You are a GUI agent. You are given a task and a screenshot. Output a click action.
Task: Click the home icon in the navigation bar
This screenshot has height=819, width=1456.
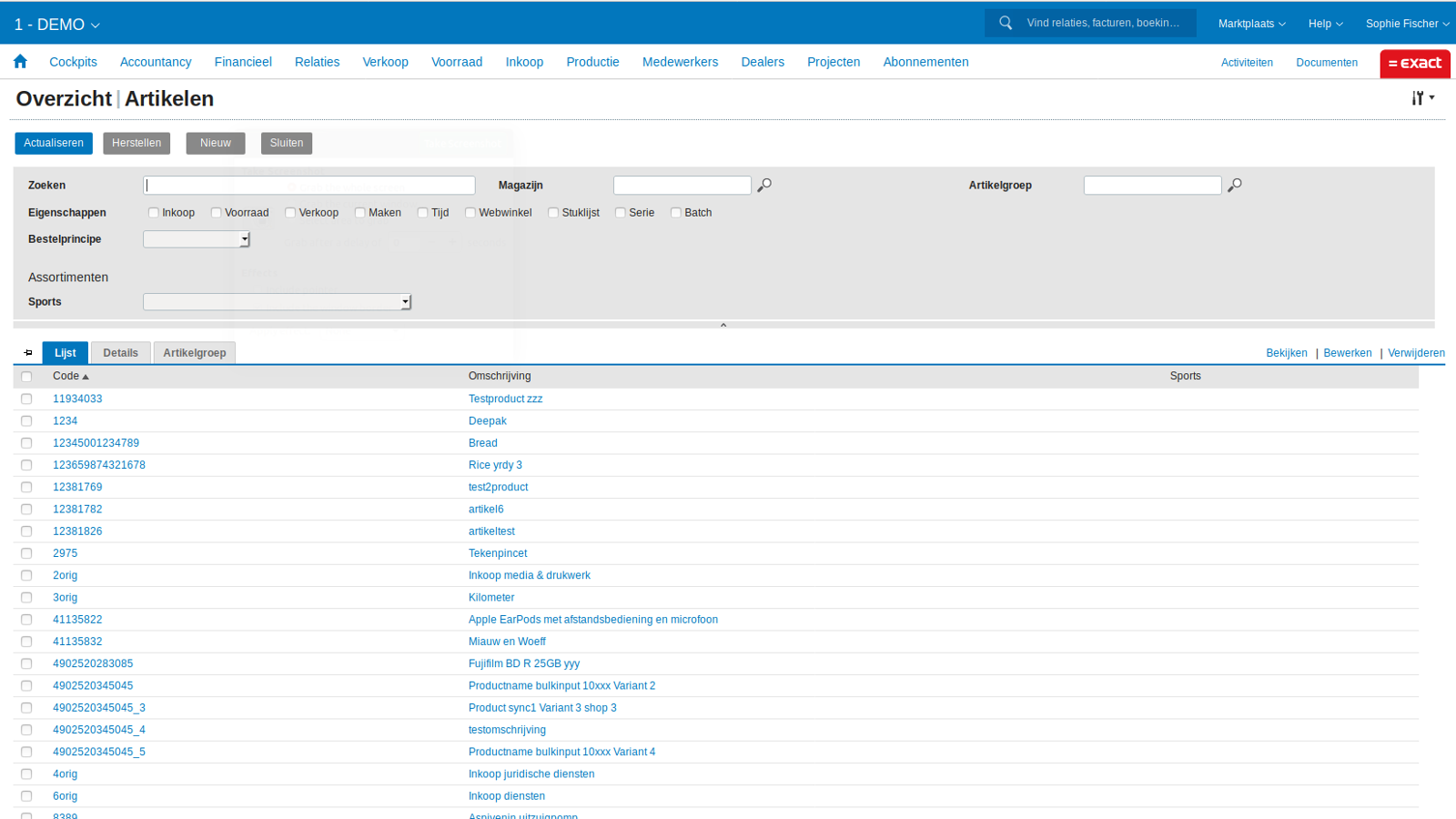tap(20, 61)
